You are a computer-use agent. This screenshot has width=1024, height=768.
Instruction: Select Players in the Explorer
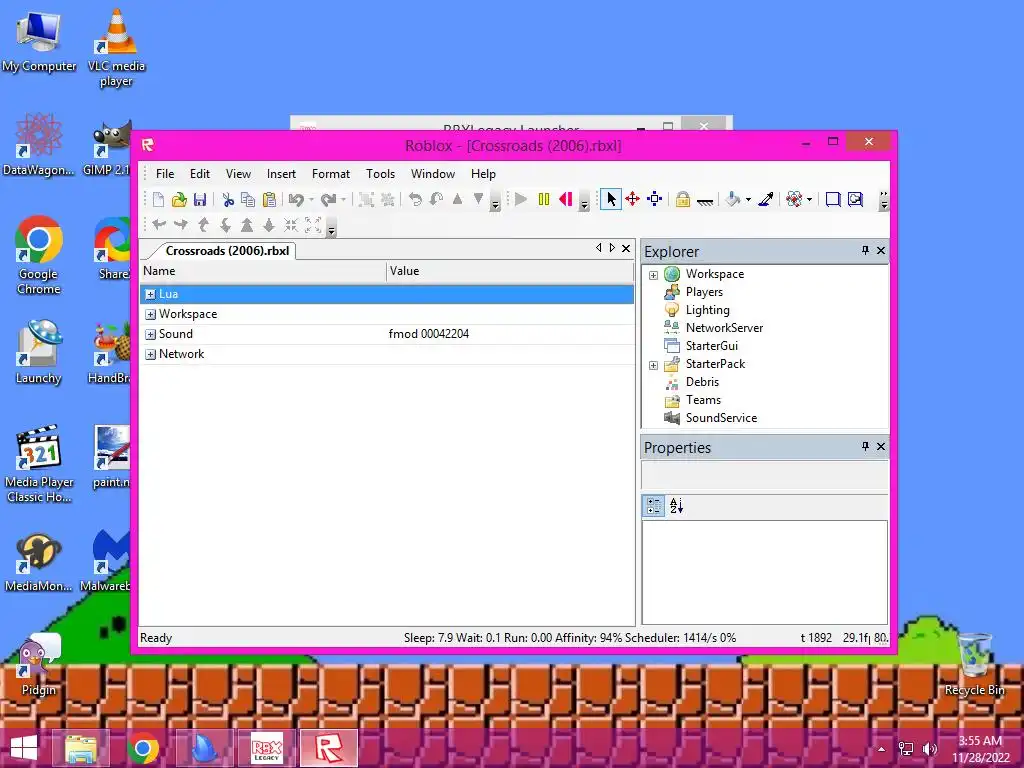point(704,292)
